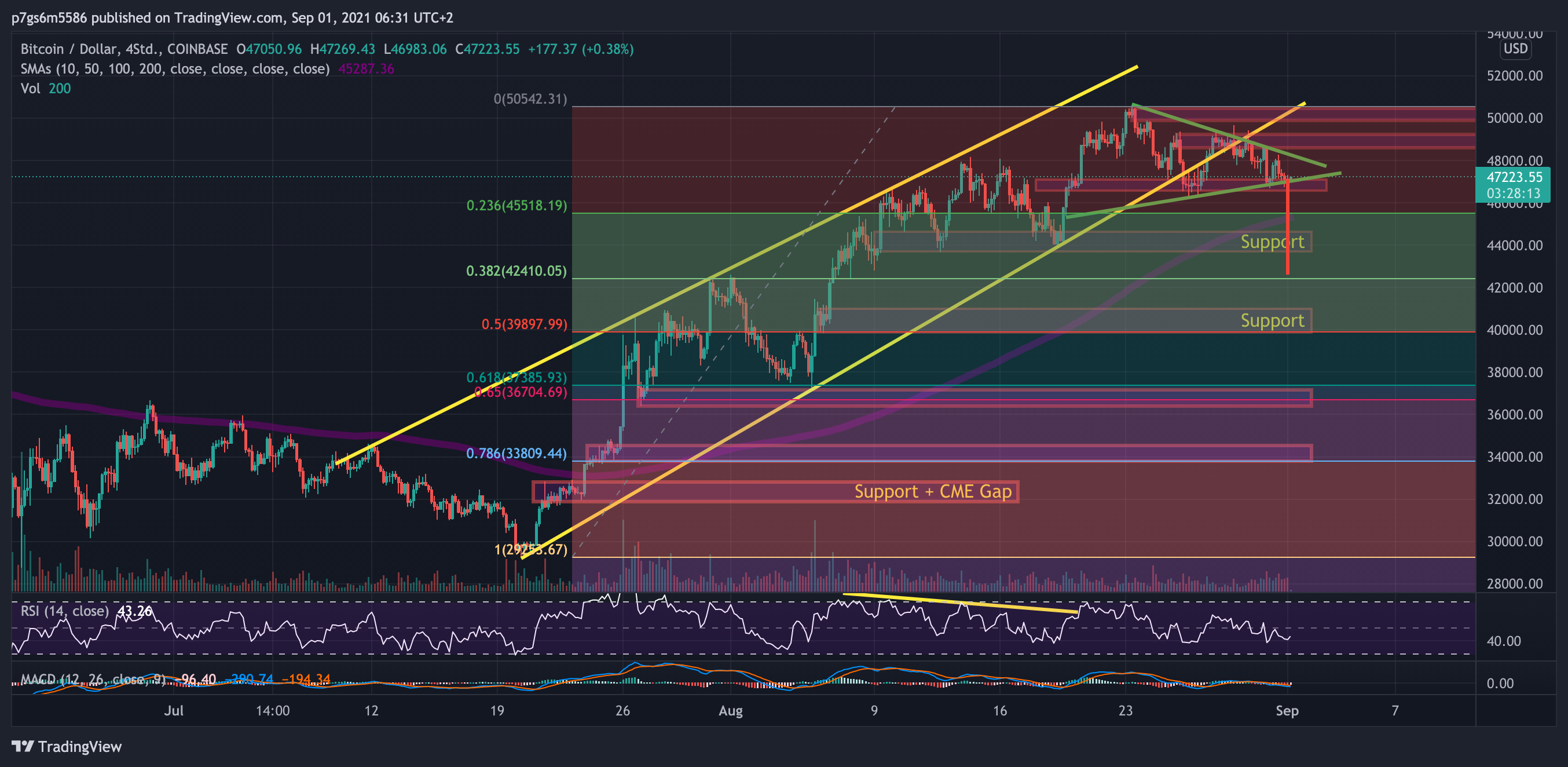Click the SMA value 45287.36
This screenshot has width=1568, height=767.
tap(366, 69)
